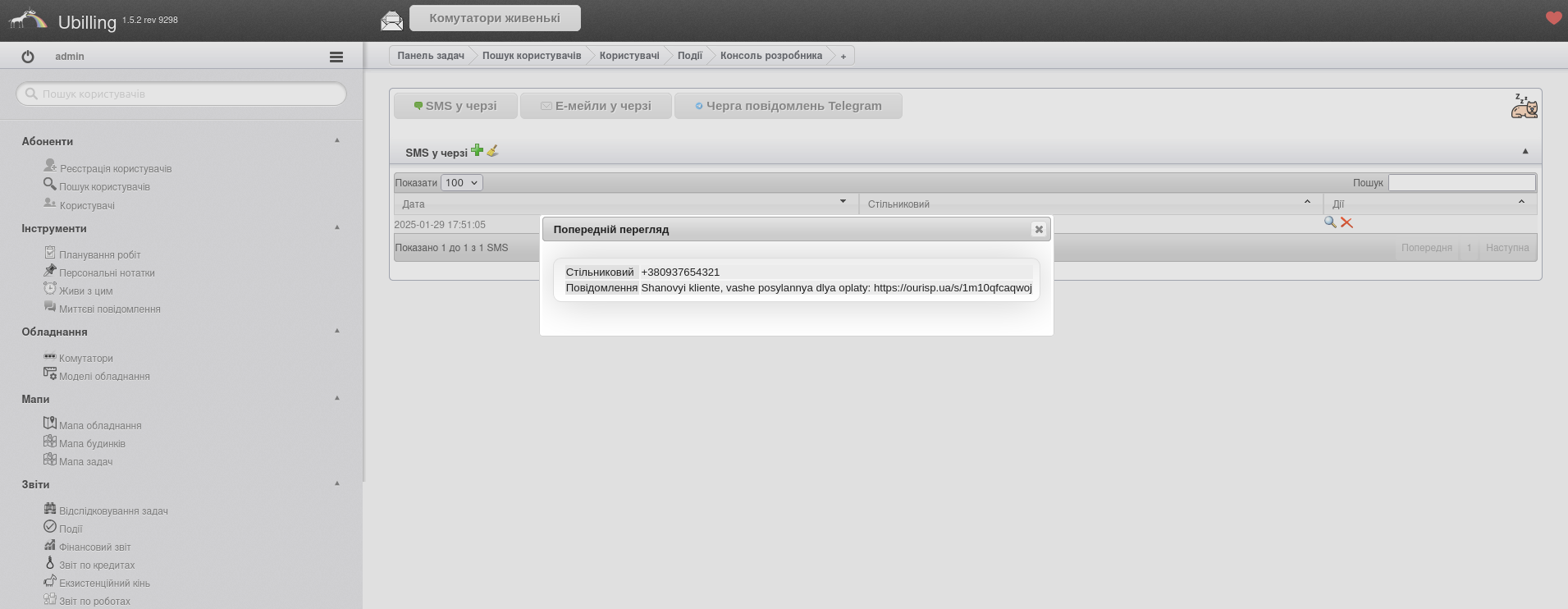The height and width of the screenshot is (609, 1568).
Task: Collapse the SMS у черзі panel arrow
Action: pyautogui.click(x=1525, y=151)
